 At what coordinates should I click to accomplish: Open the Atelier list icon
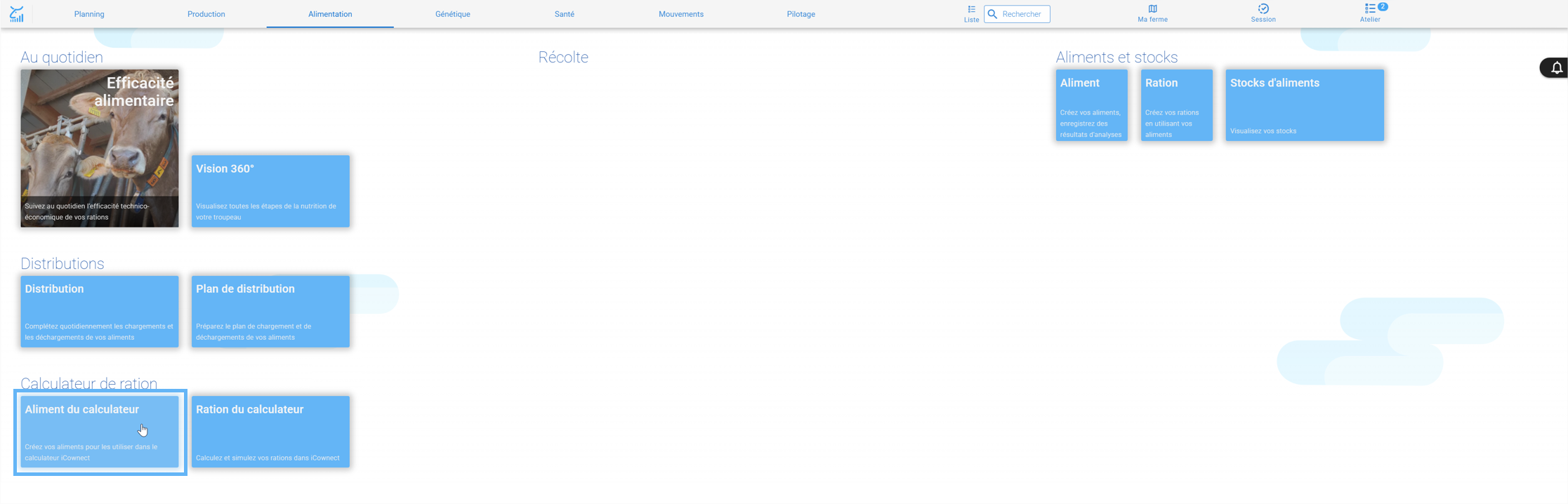point(1369,9)
